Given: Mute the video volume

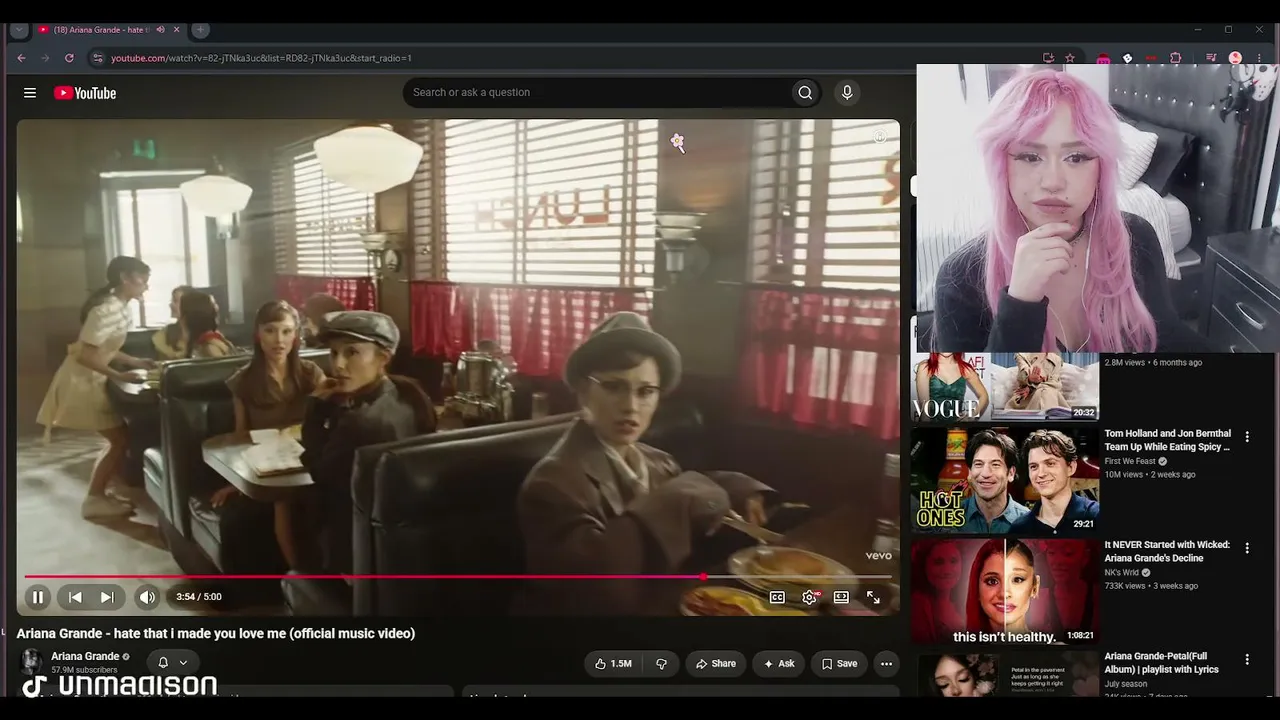Looking at the screenshot, I should (x=147, y=597).
